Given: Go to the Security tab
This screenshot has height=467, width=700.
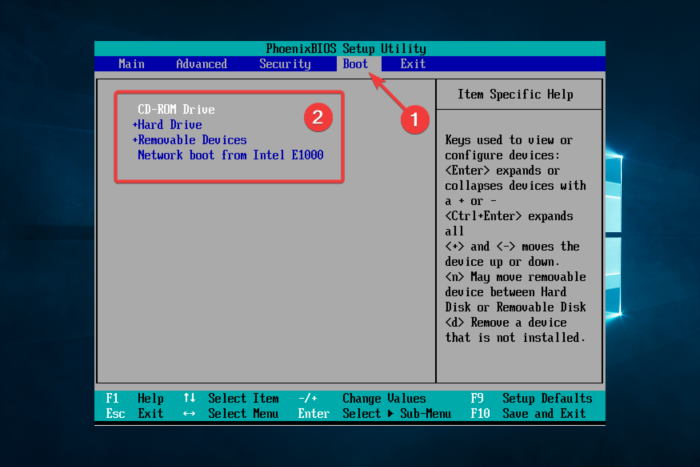Looking at the screenshot, I should (x=285, y=64).
